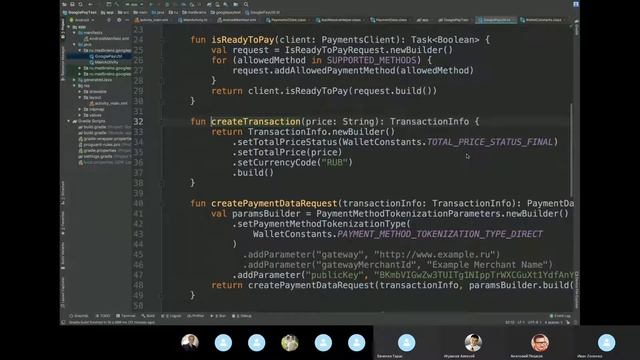Screen dimensions: 640x360
Task: Click the Back navigation arrow icon
Action: (91, 4)
